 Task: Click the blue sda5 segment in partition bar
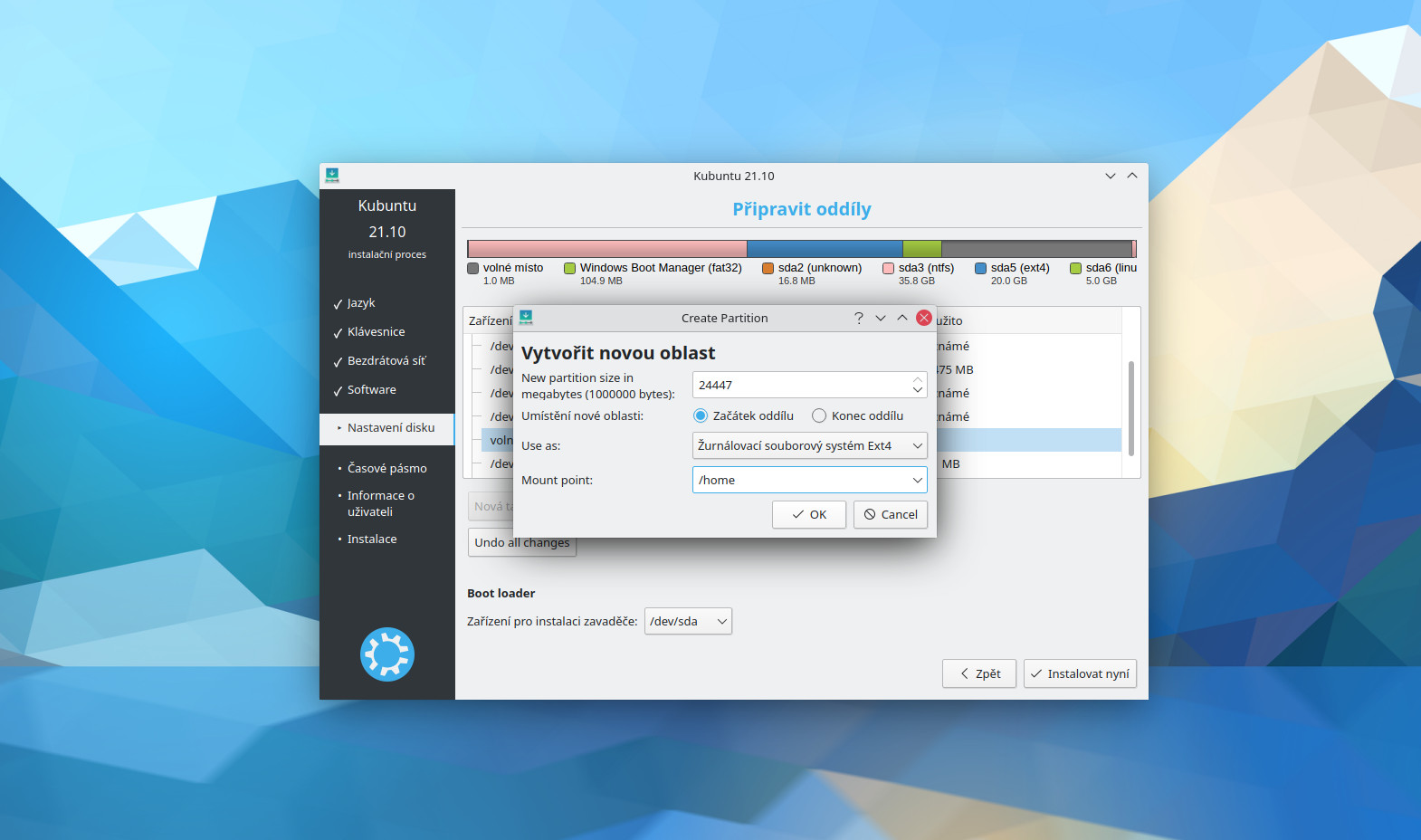coord(825,249)
